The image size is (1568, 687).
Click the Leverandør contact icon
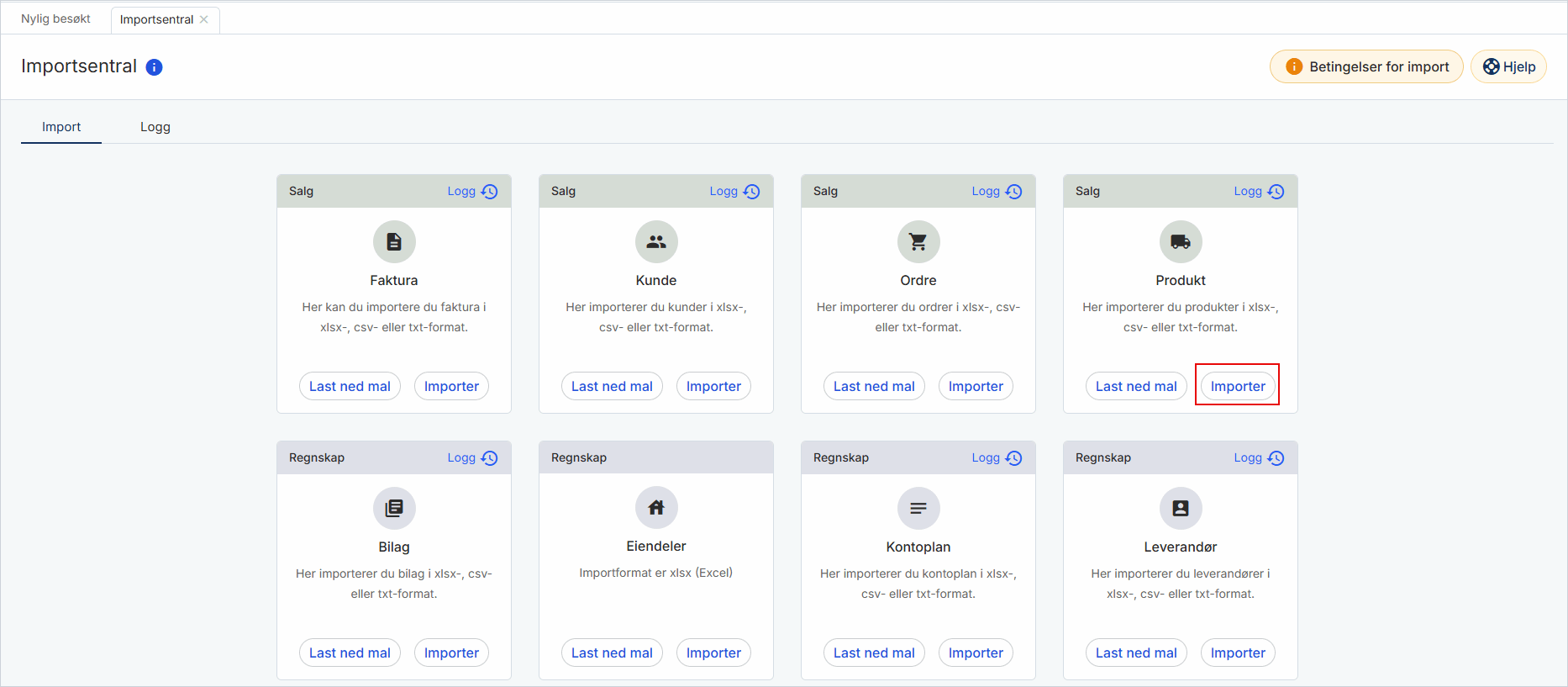1181,508
